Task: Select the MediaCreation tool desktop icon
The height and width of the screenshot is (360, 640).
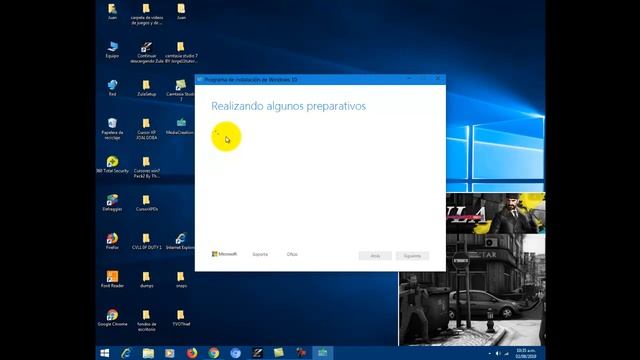Action: pos(180,126)
